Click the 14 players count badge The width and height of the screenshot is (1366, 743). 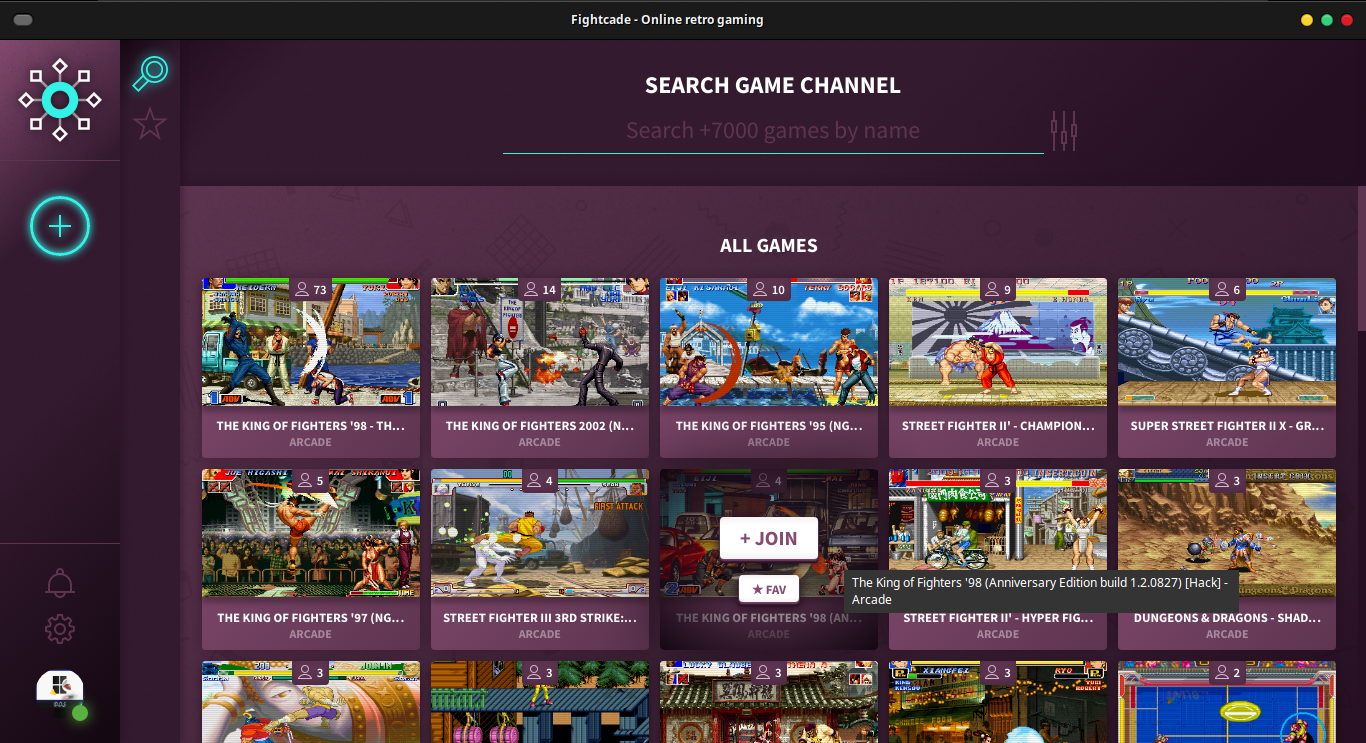click(540, 290)
